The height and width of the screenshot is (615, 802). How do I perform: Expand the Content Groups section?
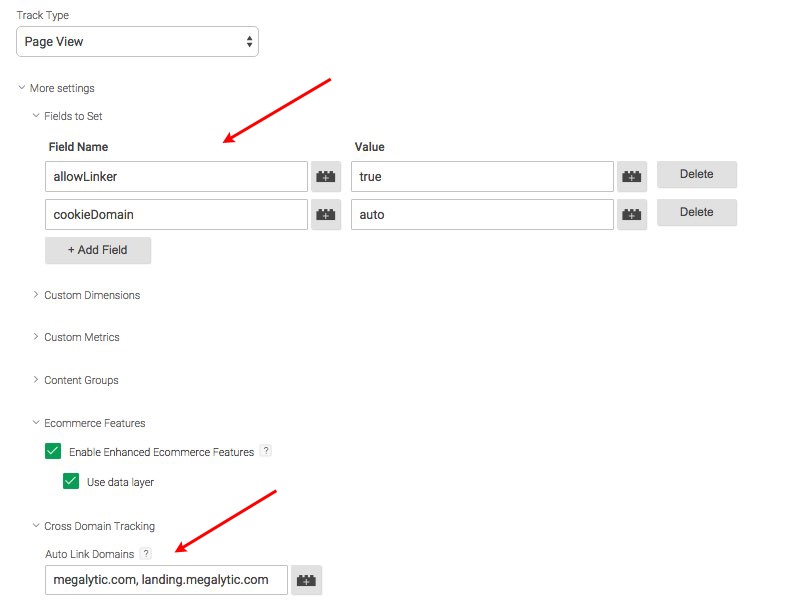79,380
